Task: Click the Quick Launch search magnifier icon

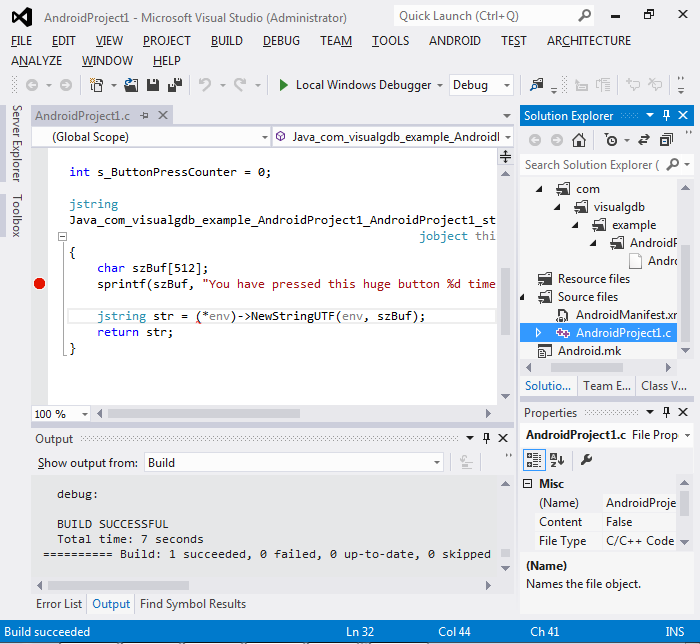Action: tap(584, 16)
